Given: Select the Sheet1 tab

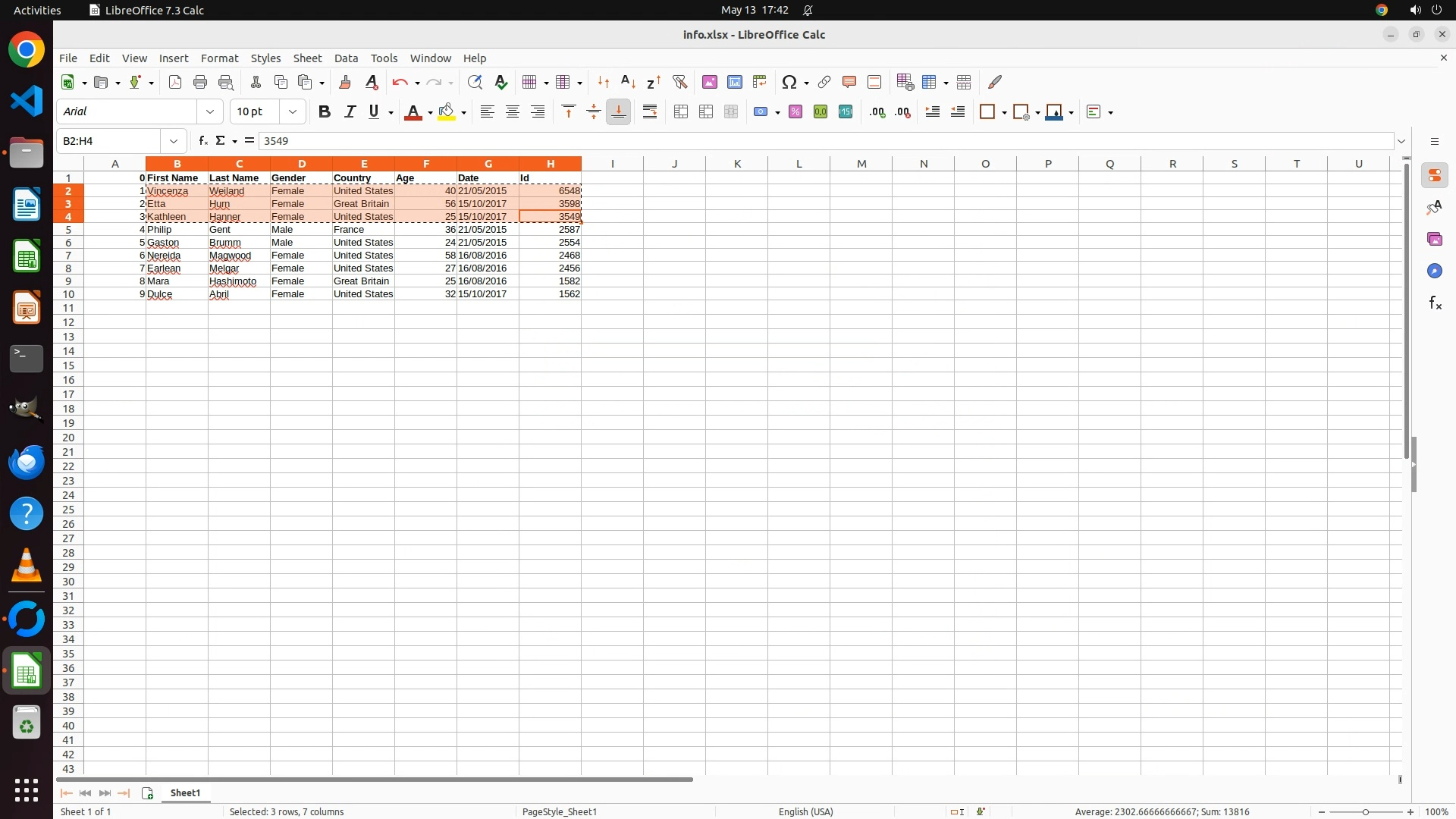Looking at the screenshot, I should point(185,792).
